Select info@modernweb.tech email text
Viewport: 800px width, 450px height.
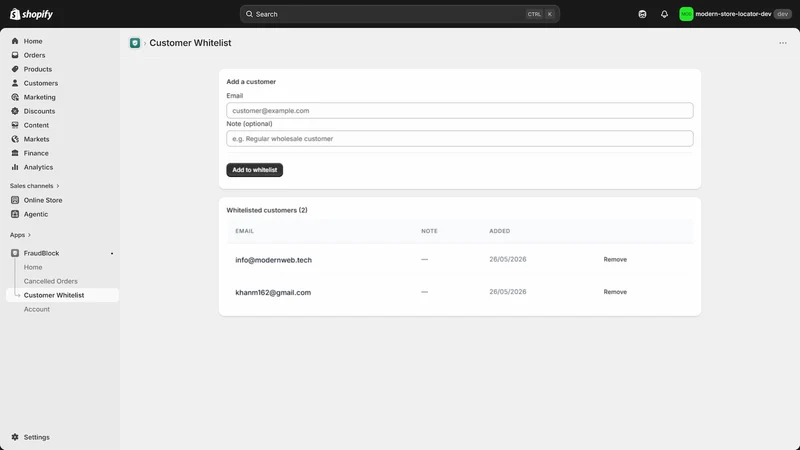coord(273,260)
